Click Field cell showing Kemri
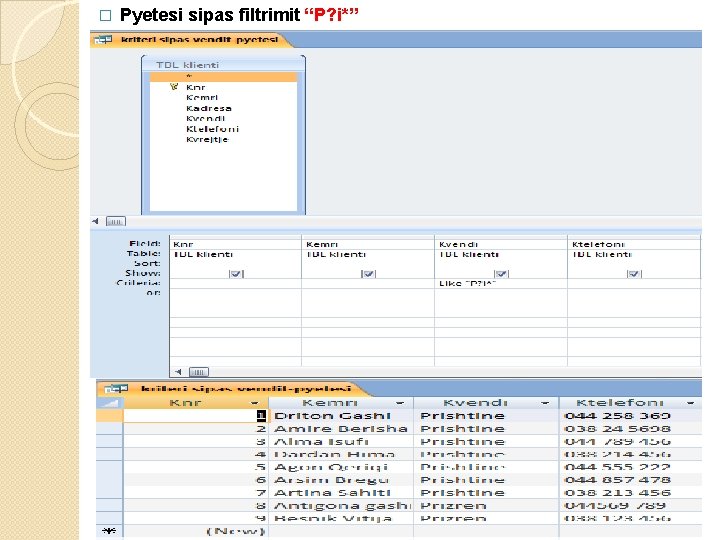The image size is (720, 540). pyautogui.click(x=368, y=244)
